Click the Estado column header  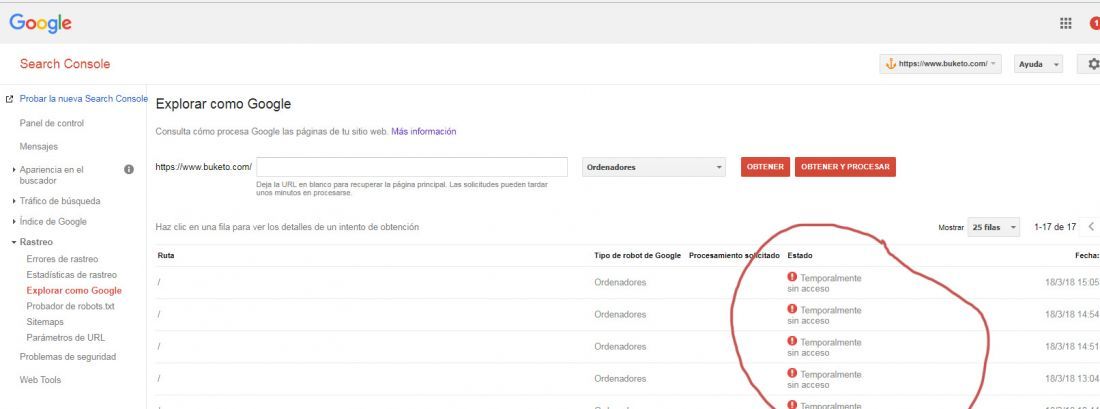point(800,255)
